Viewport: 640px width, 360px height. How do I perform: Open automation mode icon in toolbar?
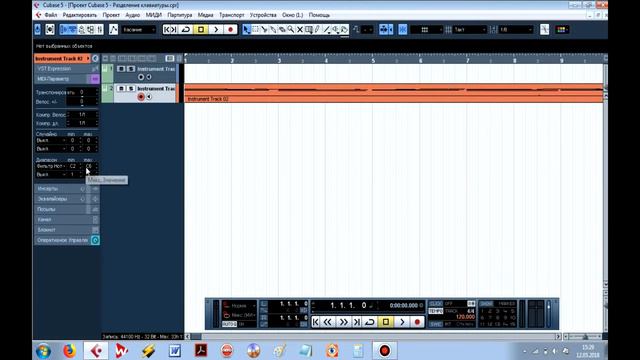[113, 29]
